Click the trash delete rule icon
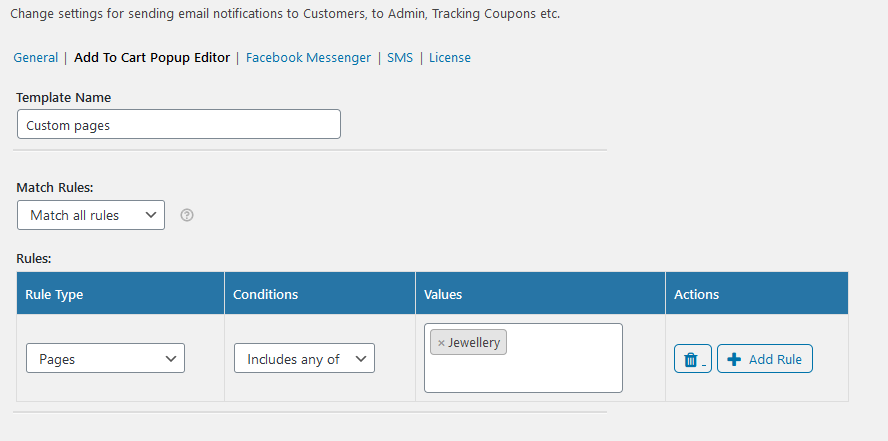This screenshot has width=888, height=441. point(692,359)
